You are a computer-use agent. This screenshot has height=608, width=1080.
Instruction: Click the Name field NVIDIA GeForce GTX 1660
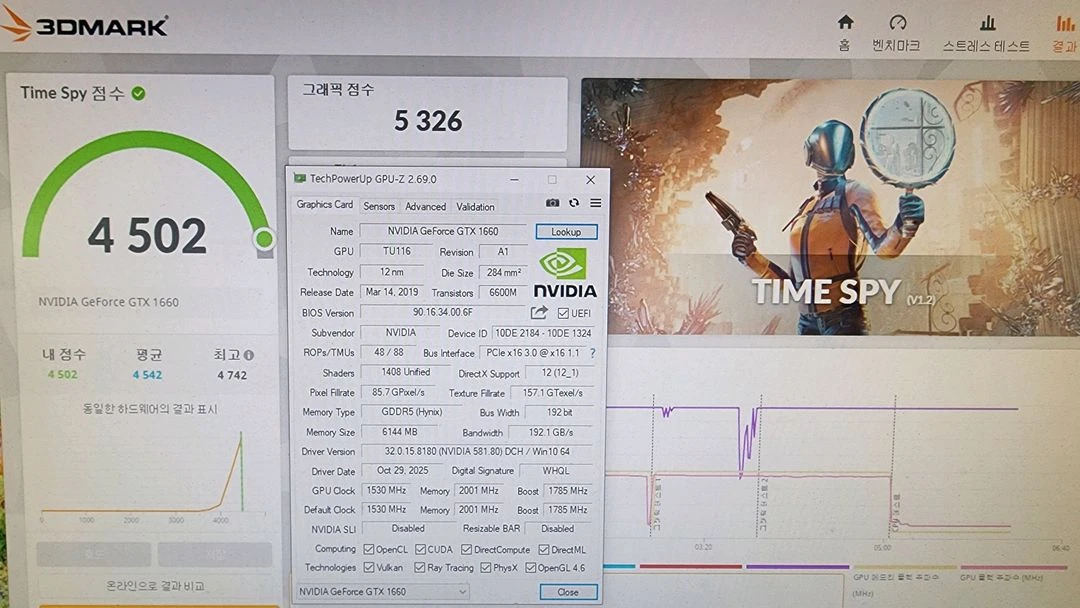443,231
